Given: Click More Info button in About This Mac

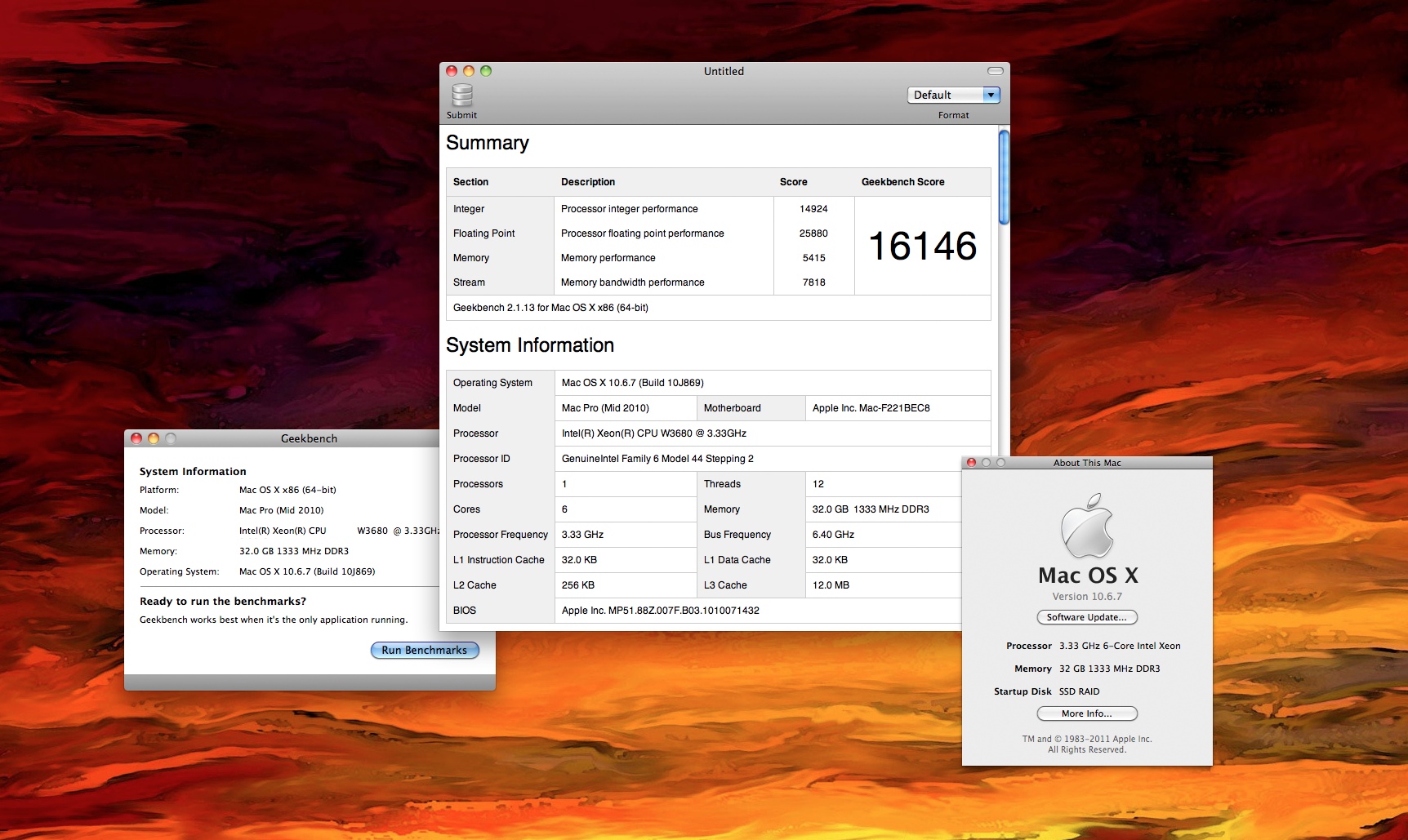Looking at the screenshot, I should coord(1087,713).
